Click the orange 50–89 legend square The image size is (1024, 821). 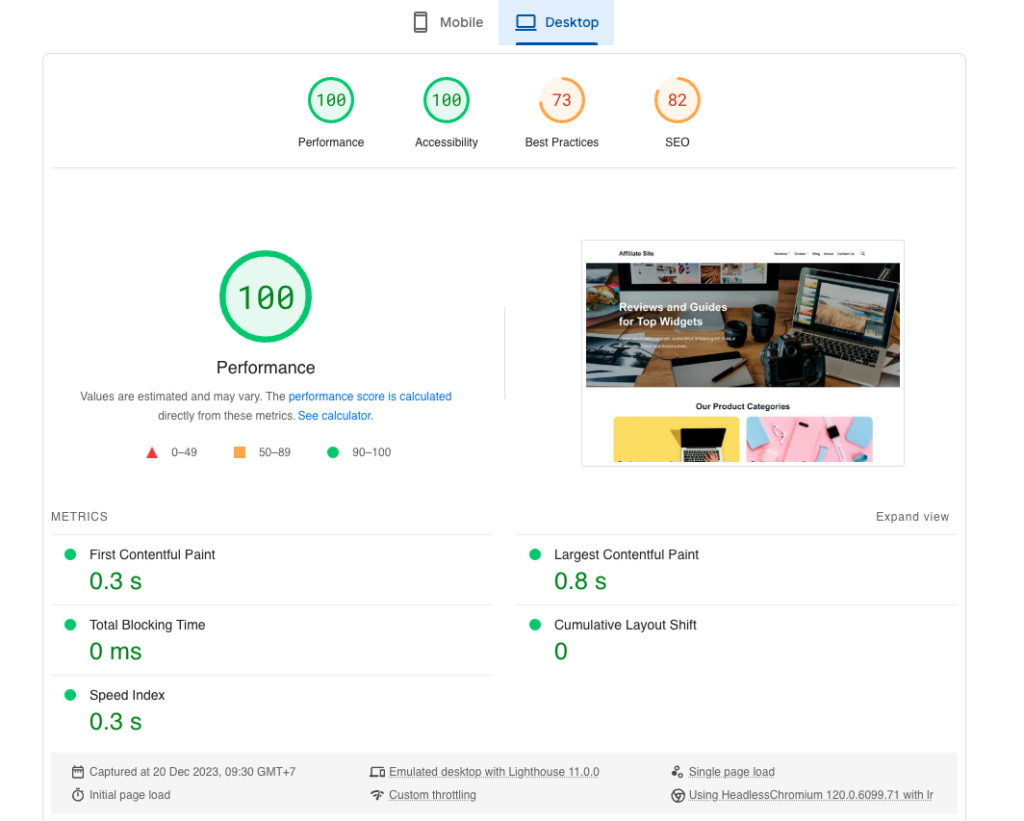click(239, 452)
